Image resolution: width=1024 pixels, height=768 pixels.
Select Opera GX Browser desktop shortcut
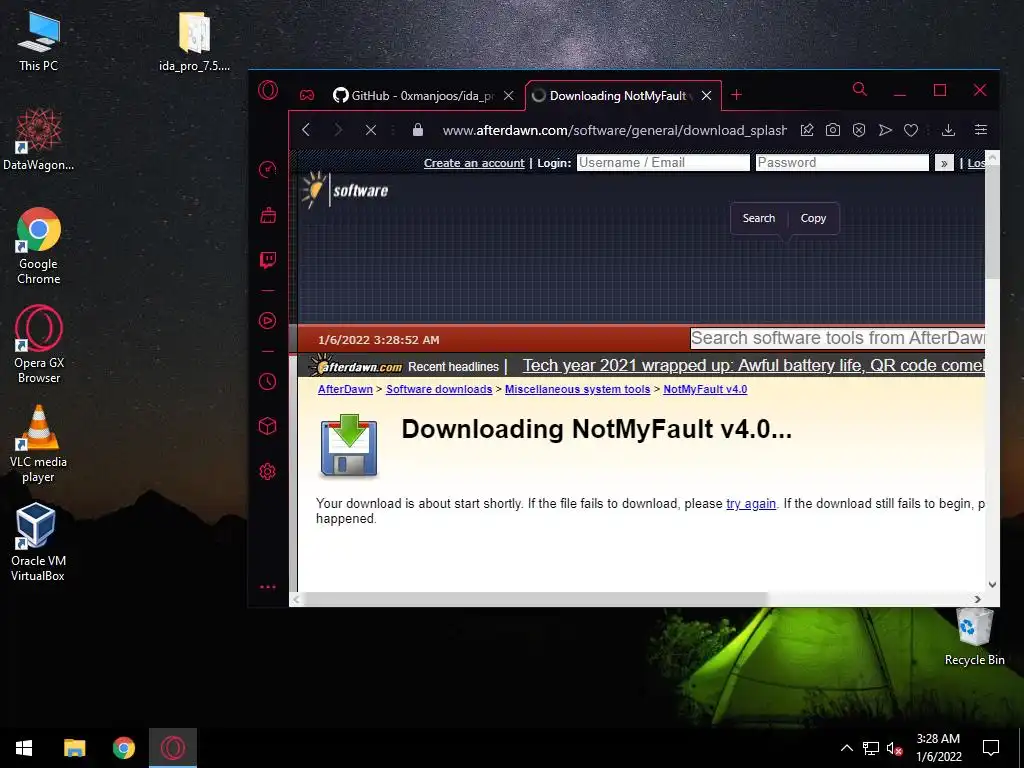click(x=39, y=345)
